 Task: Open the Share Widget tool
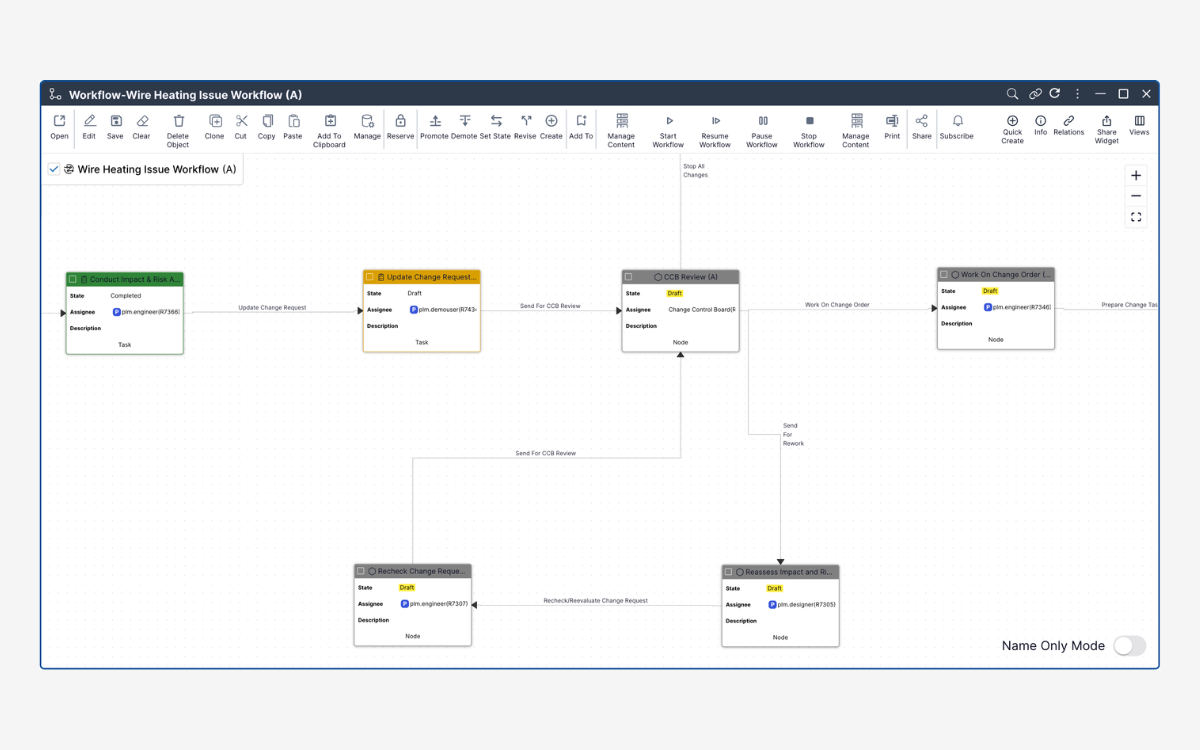tap(1106, 121)
